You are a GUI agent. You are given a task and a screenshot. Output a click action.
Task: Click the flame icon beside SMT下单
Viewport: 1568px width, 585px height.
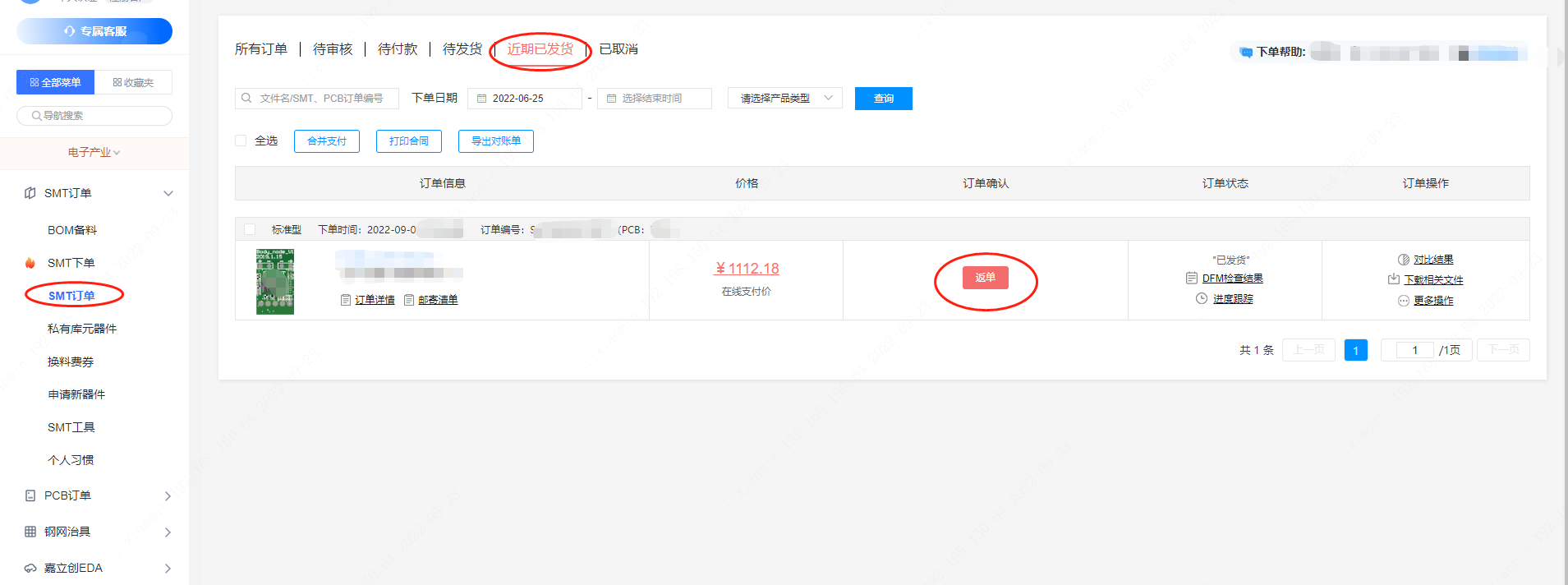click(30, 263)
